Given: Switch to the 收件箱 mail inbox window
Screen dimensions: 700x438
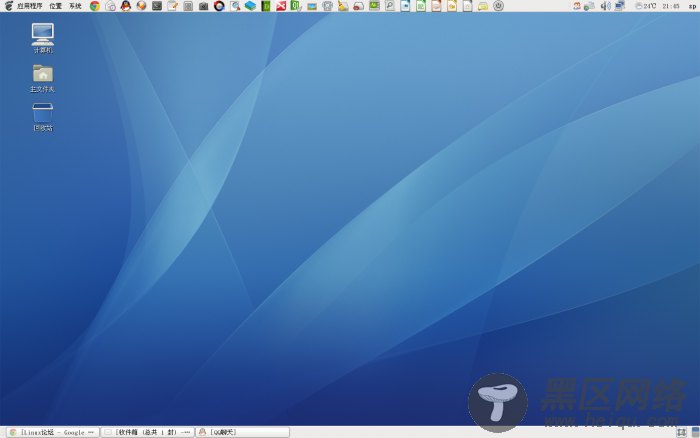Looking at the screenshot, I should pyautogui.click(x=147, y=432).
